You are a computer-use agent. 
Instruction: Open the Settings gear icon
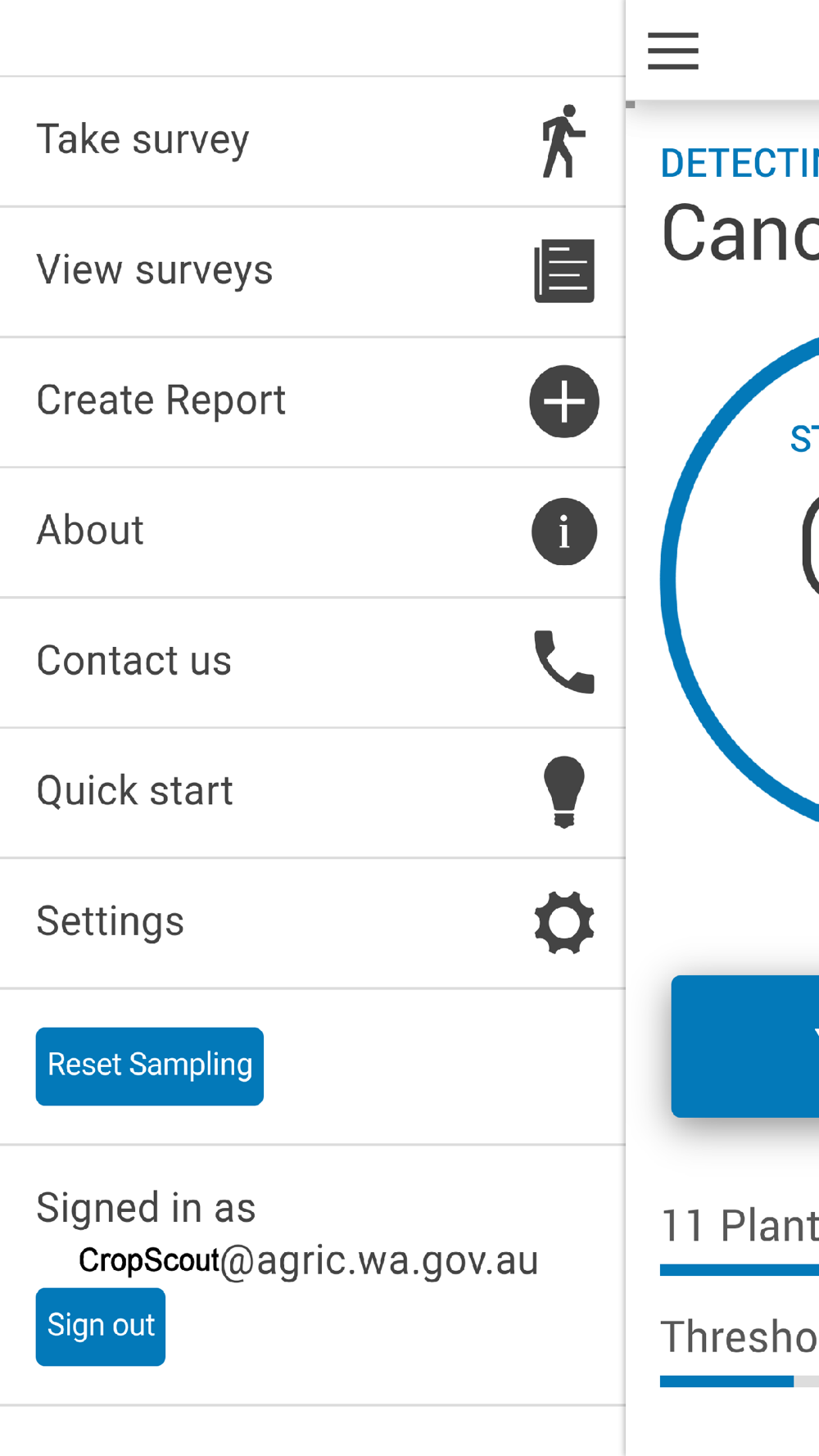[564, 922]
